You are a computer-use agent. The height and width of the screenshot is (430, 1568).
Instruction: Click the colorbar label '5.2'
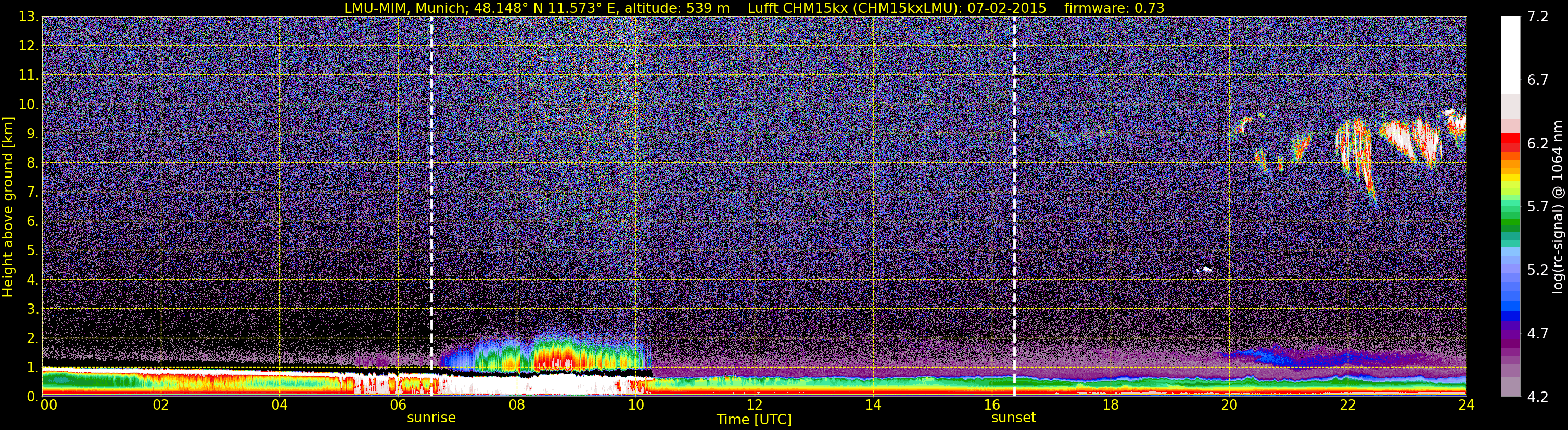click(x=1538, y=270)
